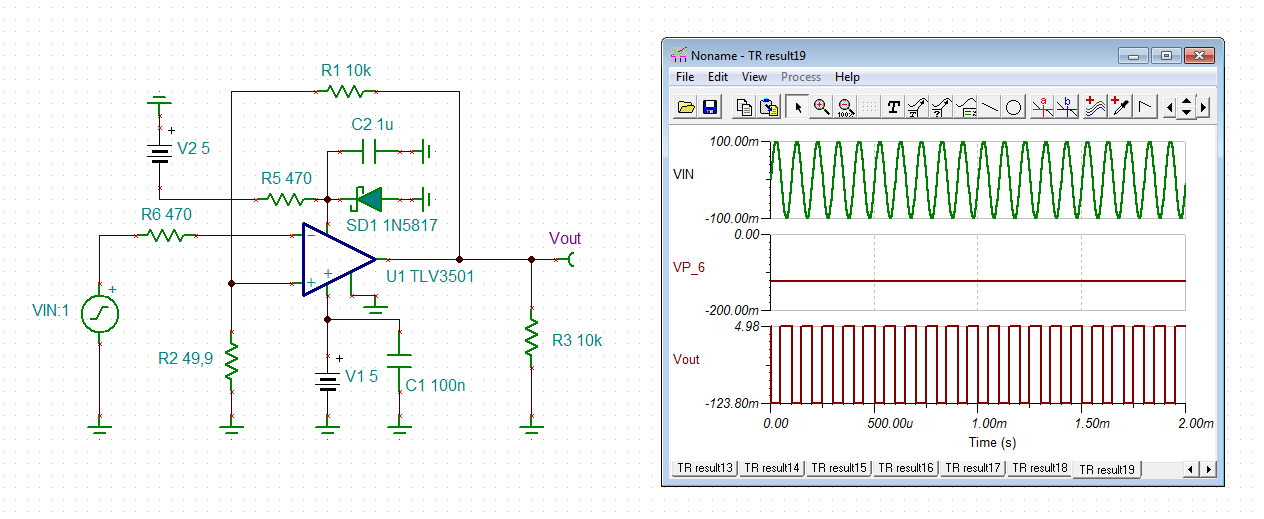Click the R2 49,9 label

point(185,358)
